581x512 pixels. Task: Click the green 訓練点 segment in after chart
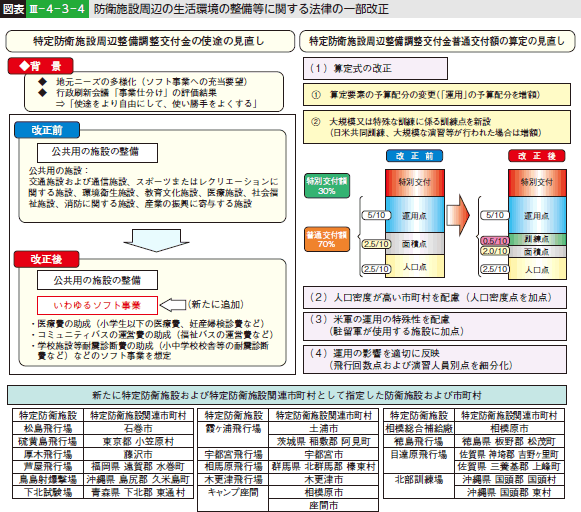537,239
